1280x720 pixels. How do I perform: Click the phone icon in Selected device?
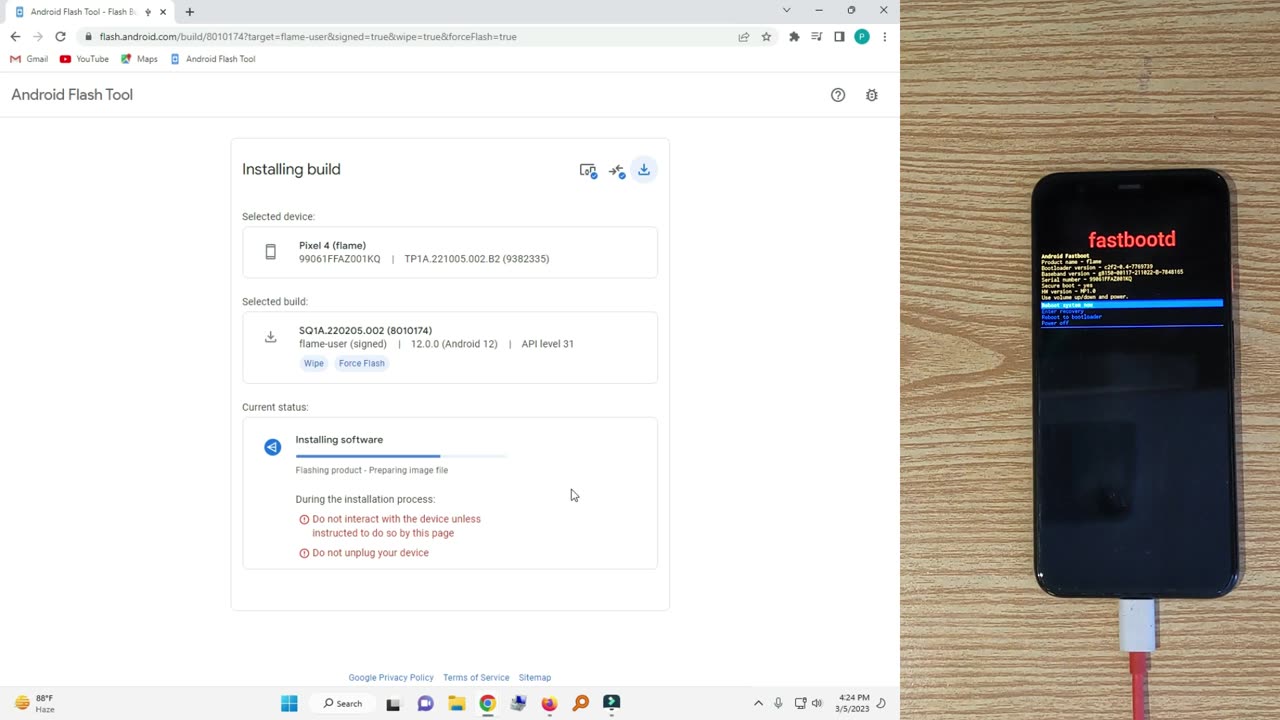(x=270, y=252)
